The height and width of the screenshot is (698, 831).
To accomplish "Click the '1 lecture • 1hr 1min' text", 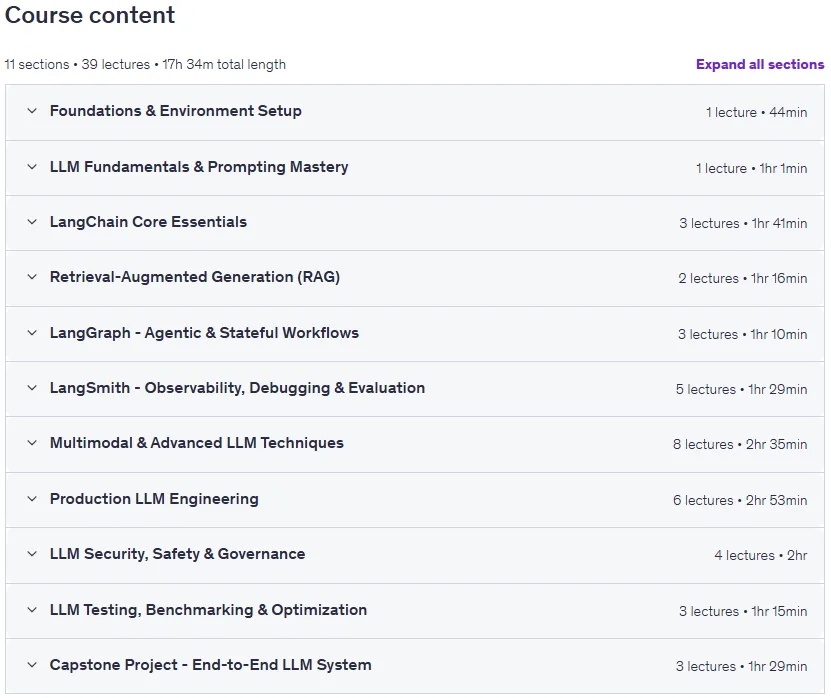I will [x=752, y=169].
